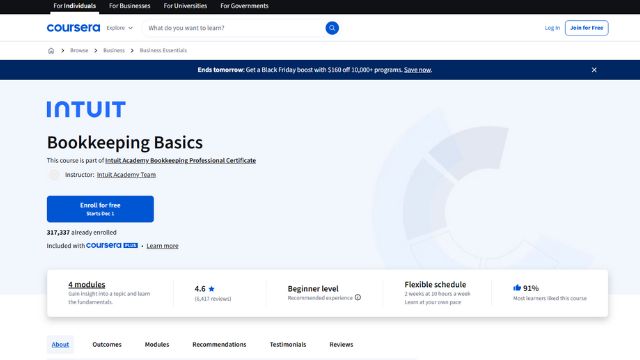Select the For Individuals tab
Image resolution: width=640 pixels, height=360 pixels.
(74, 6)
